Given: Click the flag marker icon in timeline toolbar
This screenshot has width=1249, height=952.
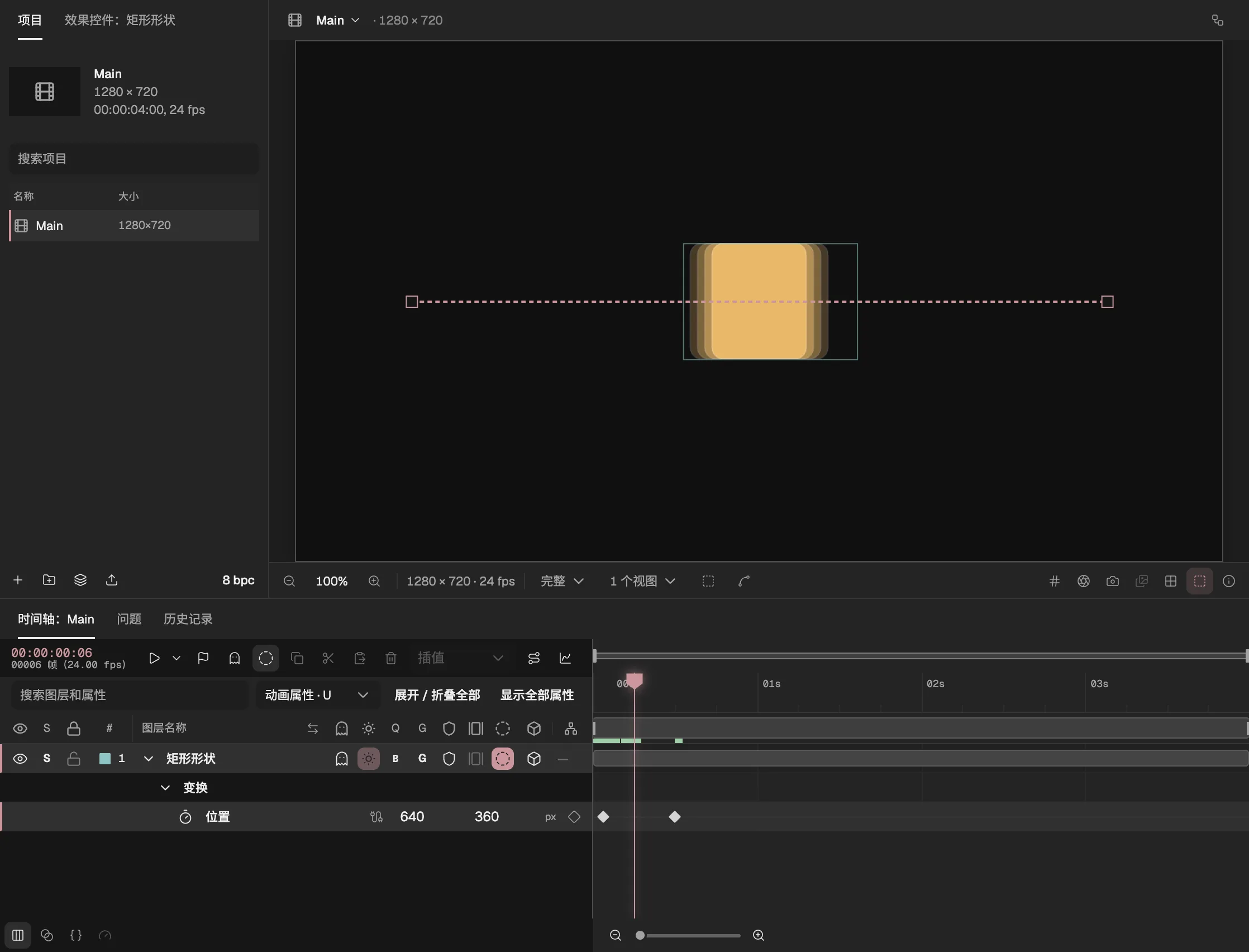Looking at the screenshot, I should [203, 658].
